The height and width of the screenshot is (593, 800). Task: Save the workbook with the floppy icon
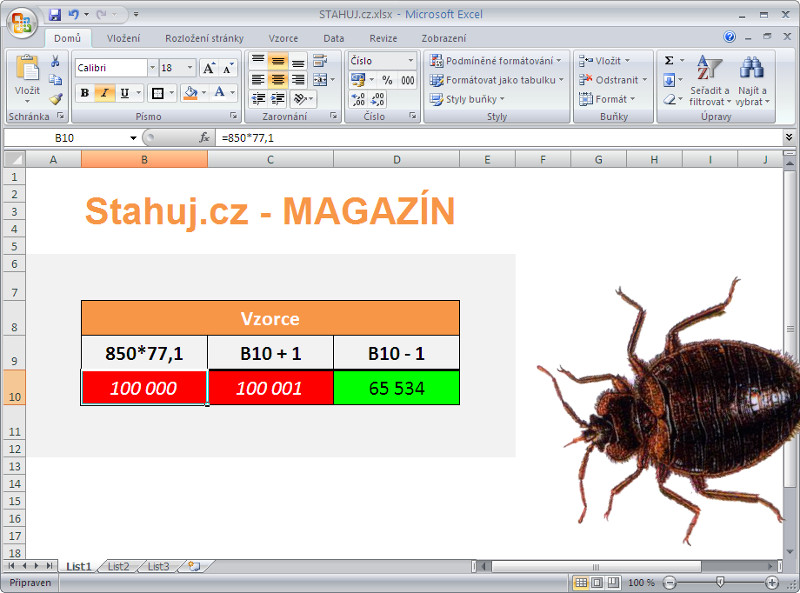click(55, 14)
